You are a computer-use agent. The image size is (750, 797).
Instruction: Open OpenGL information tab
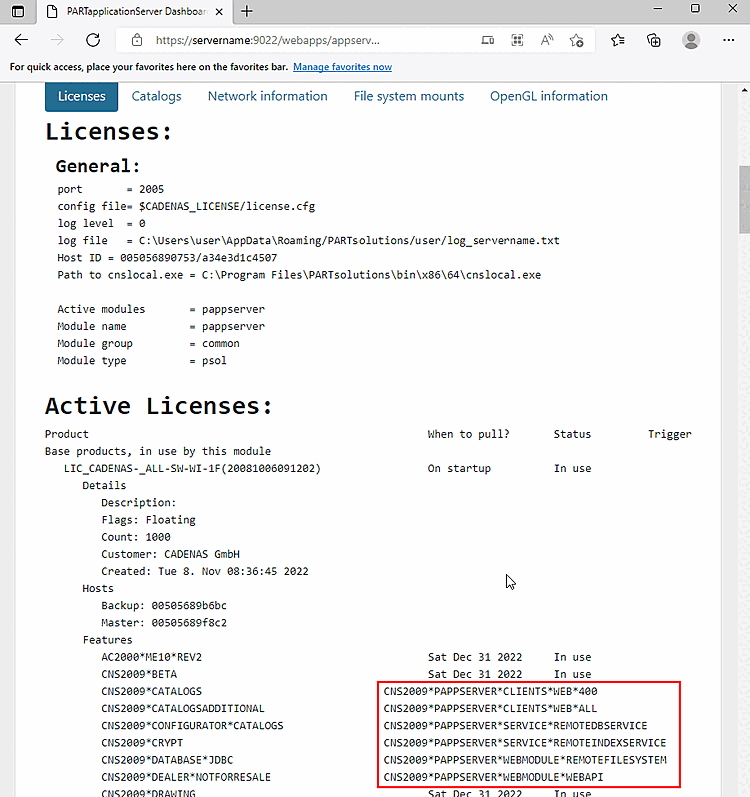tap(549, 96)
